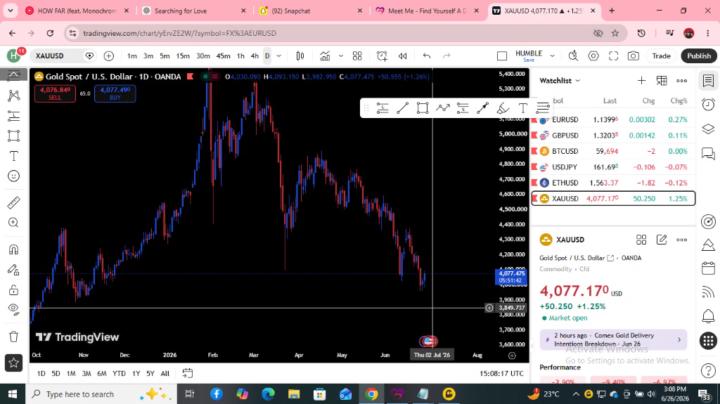Click the Publish button
The image size is (720, 404).
click(x=699, y=56)
